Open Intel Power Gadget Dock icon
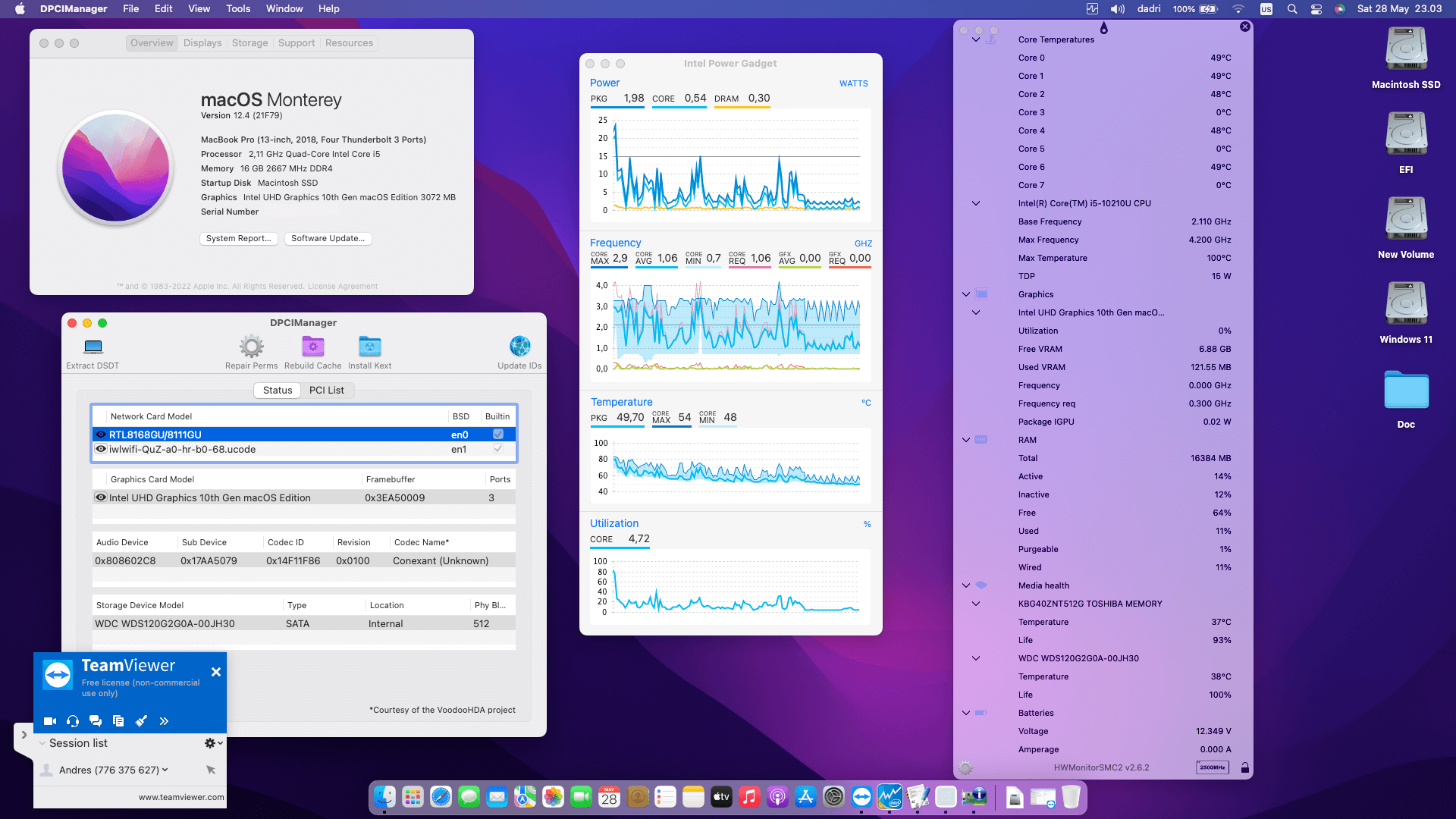 coord(890,797)
